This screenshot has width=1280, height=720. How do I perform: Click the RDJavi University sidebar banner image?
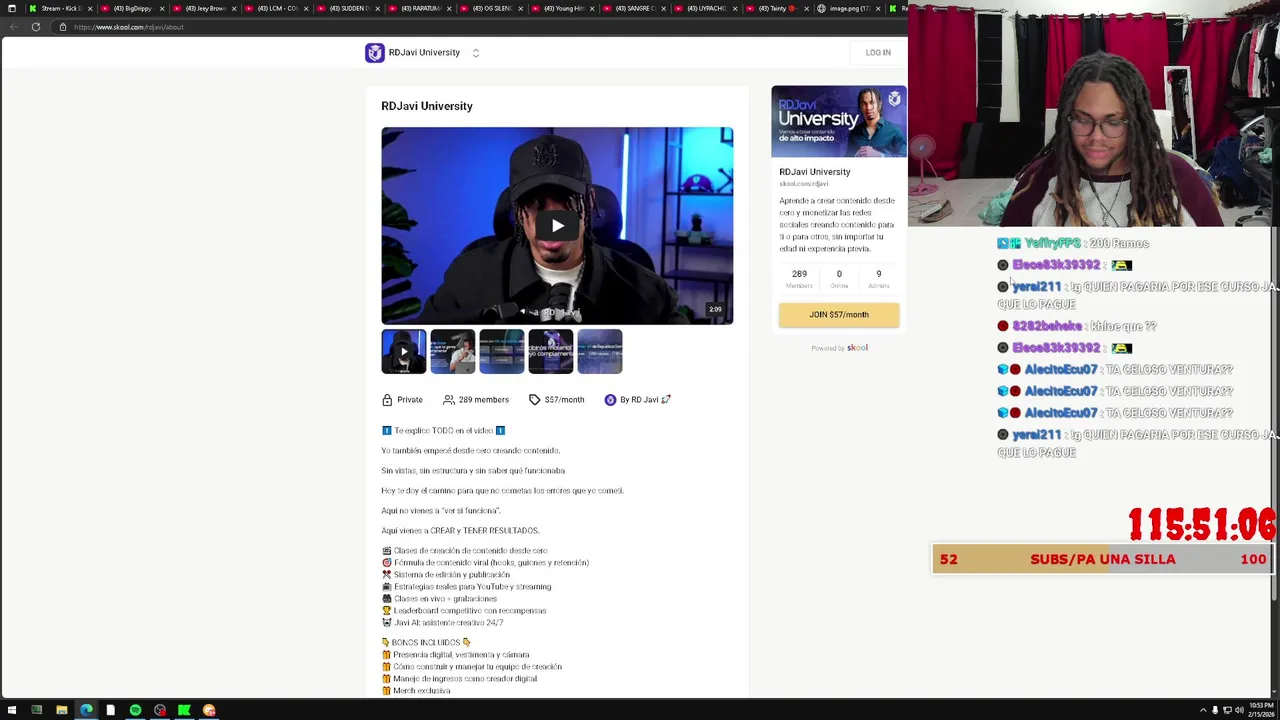point(839,122)
